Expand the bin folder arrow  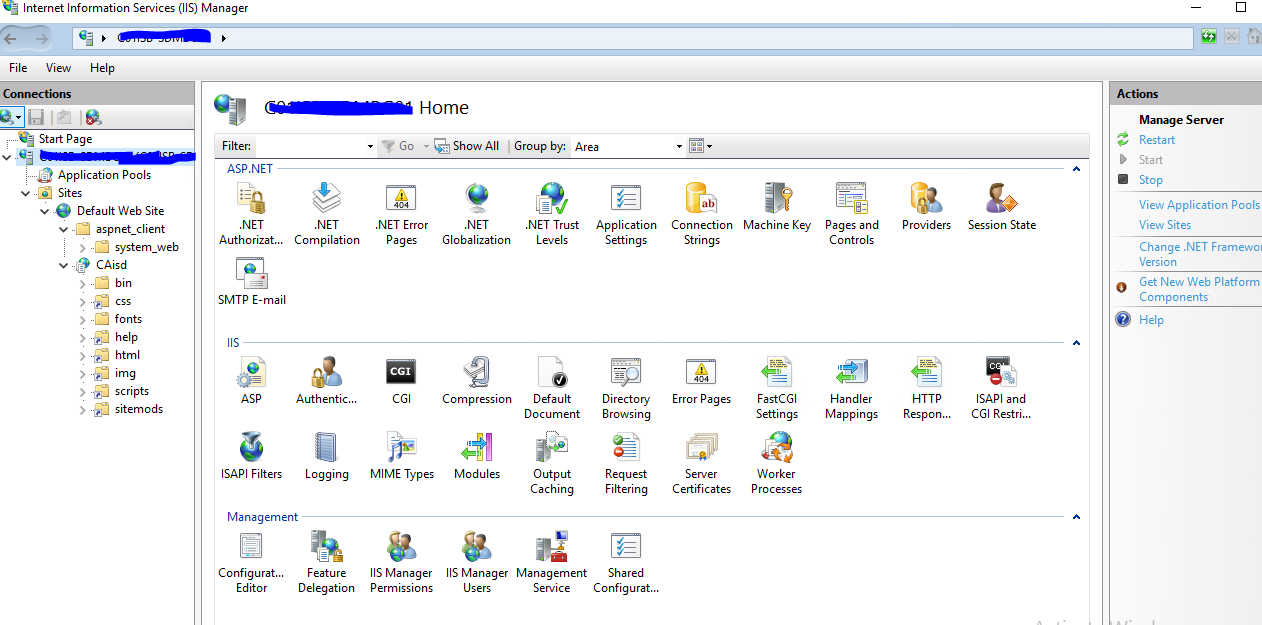(83, 283)
